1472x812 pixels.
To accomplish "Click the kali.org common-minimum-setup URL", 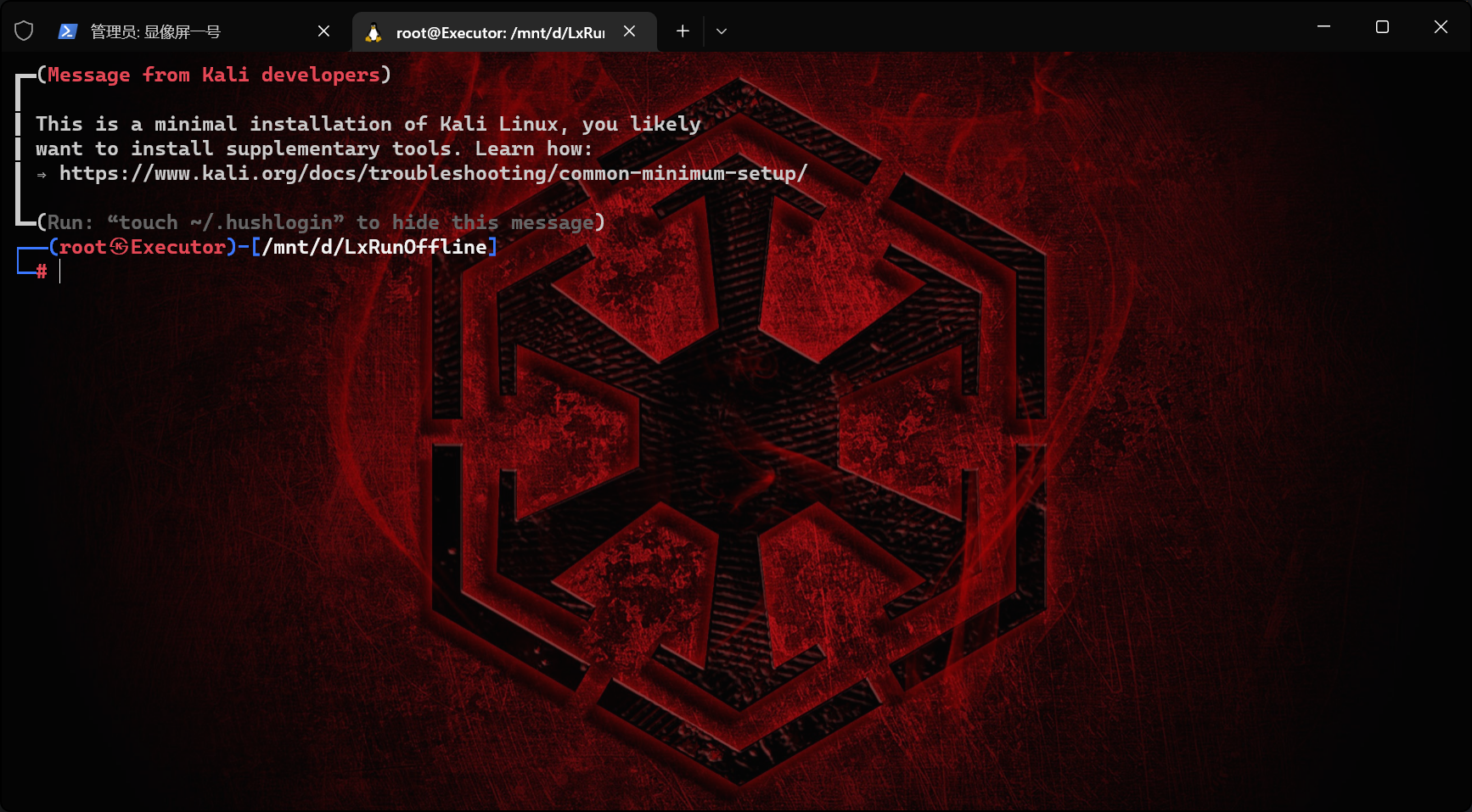I will pyautogui.click(x=433, y=173).
